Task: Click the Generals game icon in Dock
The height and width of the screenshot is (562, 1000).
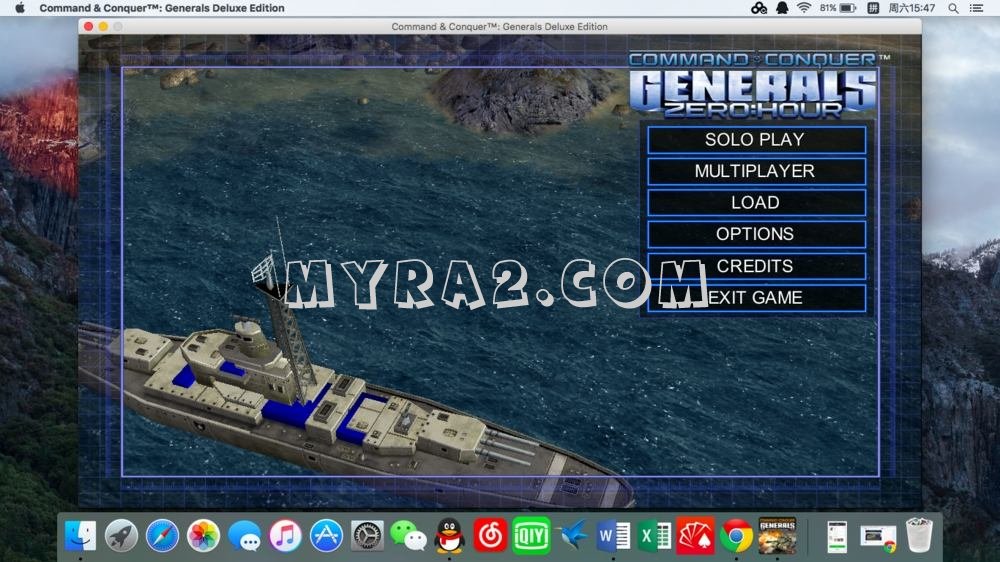Action: [777, 535]
